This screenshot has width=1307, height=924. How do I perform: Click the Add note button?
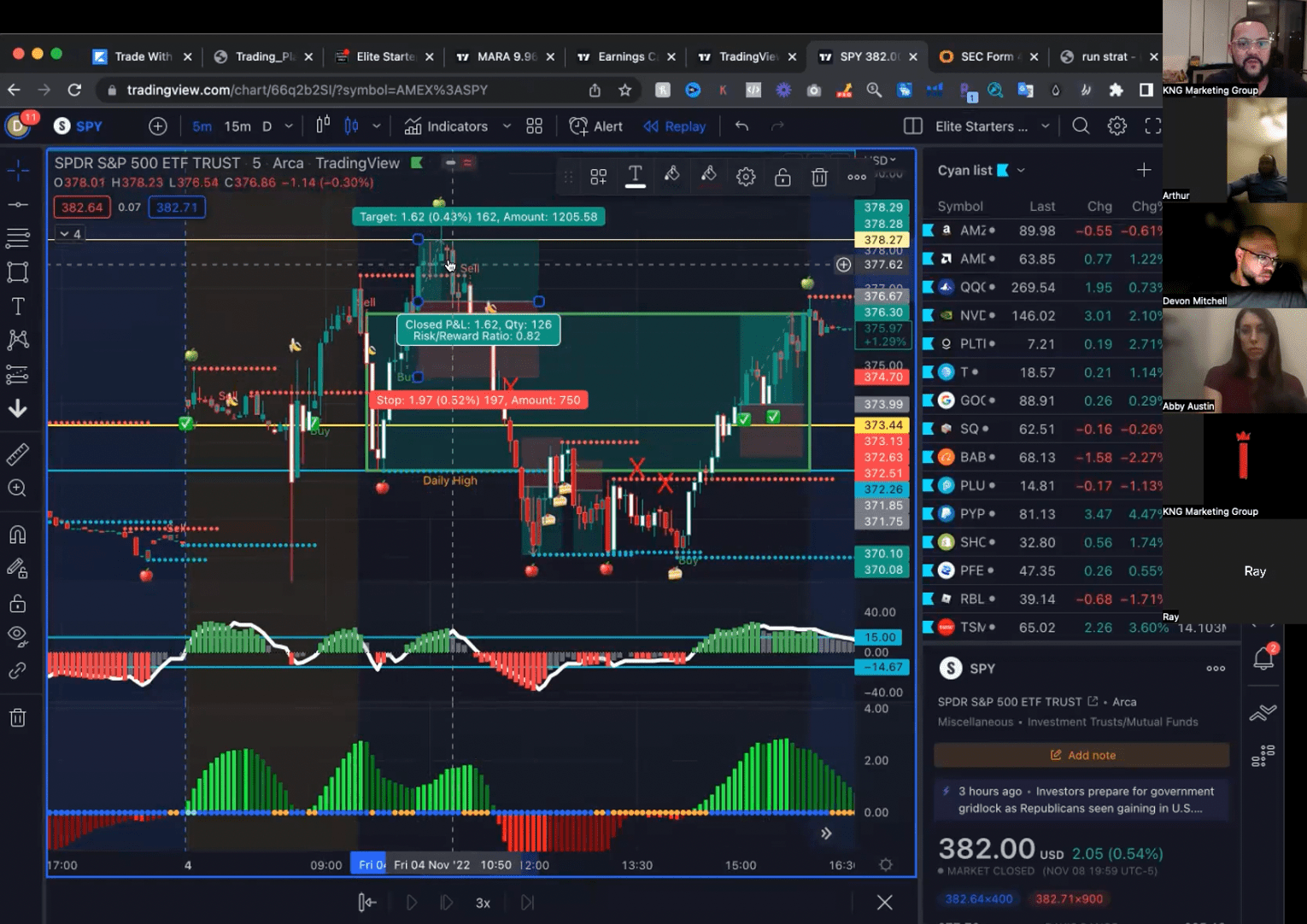[x=1081, y=755]
